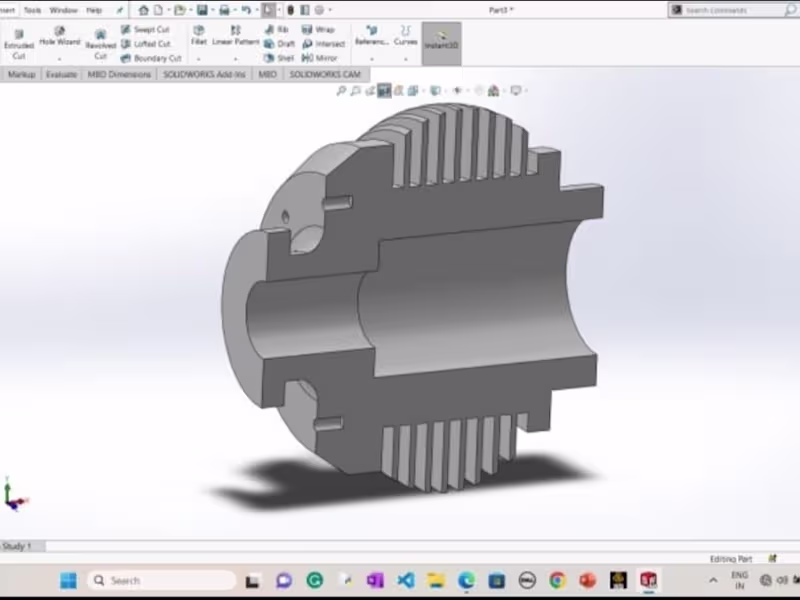Select the Wrap feature tool
Screen dimensions: 800x600
coord(320,29)
